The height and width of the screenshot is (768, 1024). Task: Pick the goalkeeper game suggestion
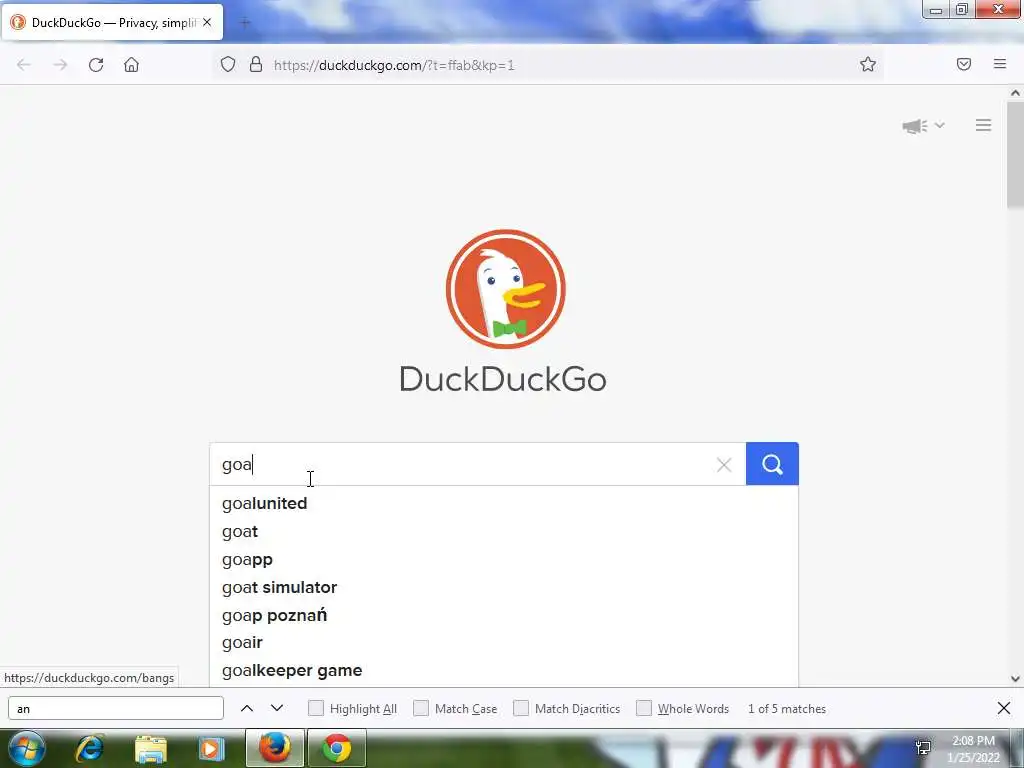pos(504,671)
